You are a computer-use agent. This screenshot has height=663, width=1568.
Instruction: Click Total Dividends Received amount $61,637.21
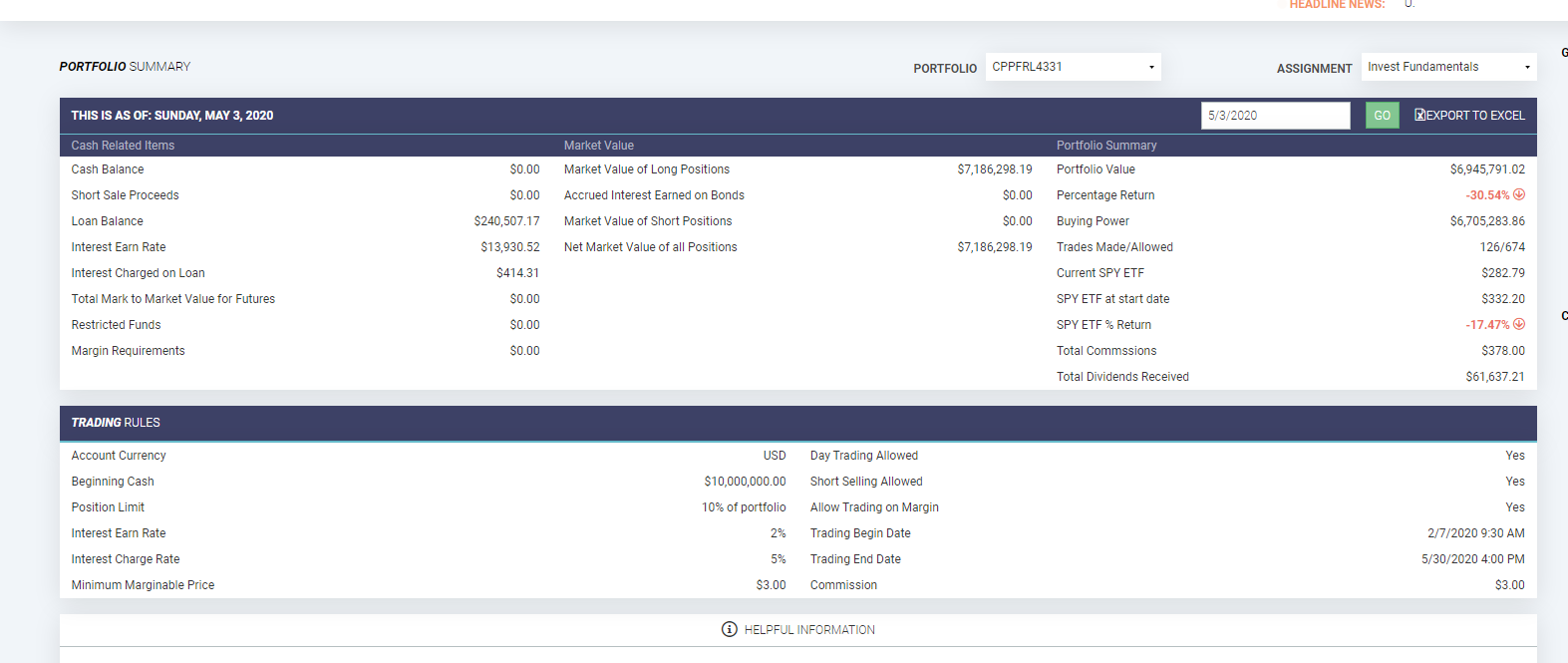point(1495,377)
